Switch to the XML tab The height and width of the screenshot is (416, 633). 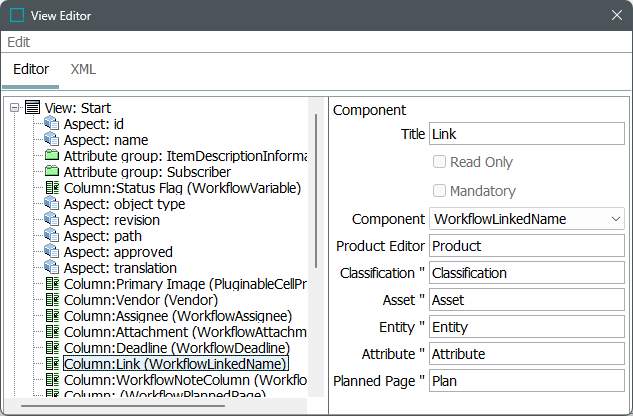pos(83,69)
